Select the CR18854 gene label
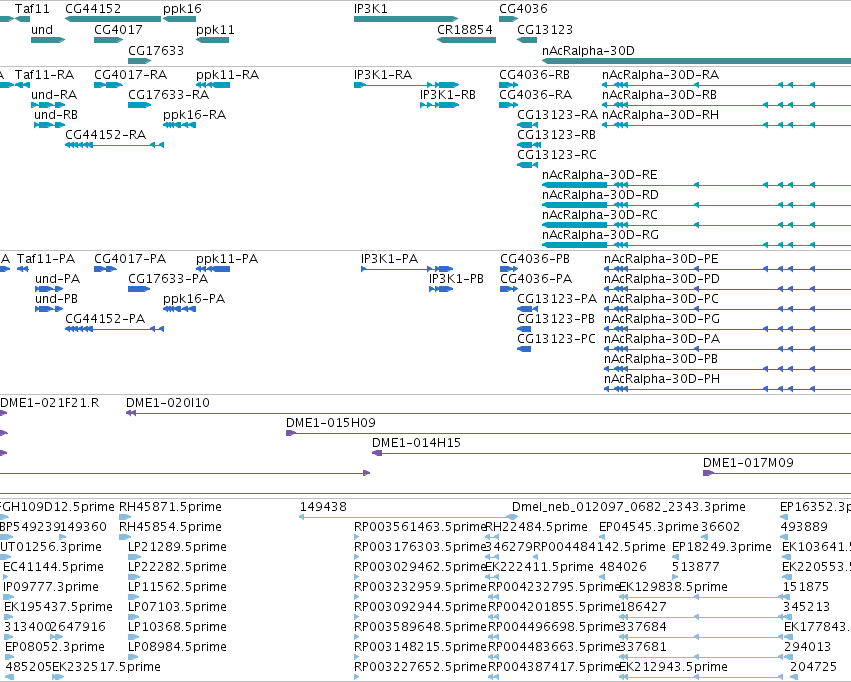Viewport: 851px width, 682px height. tap(465, 29)
